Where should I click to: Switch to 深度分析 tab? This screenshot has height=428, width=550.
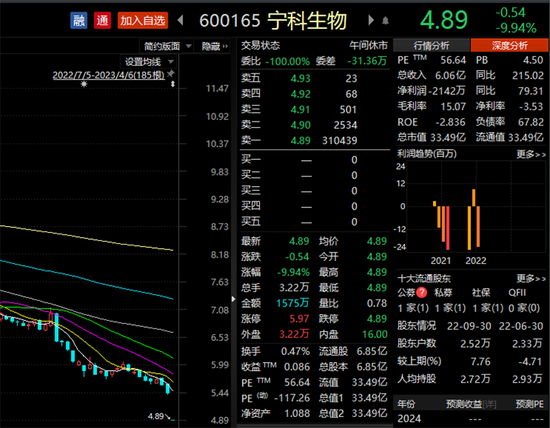point(509,45)
